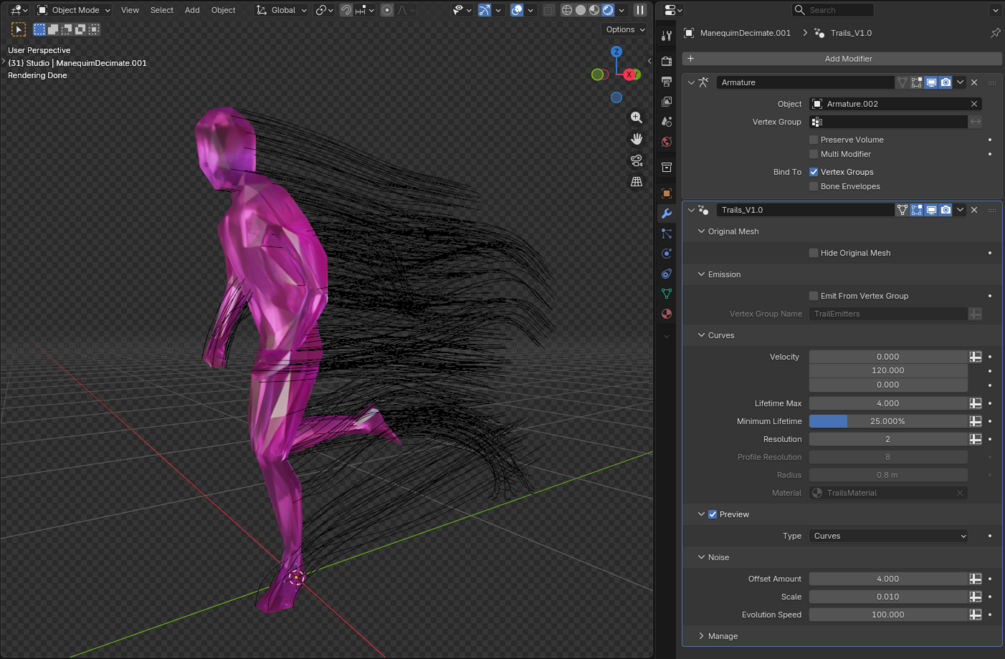Click the viewport zoom magnifier icon
This screenshot has height=659, width=1005.
[636, 117]
